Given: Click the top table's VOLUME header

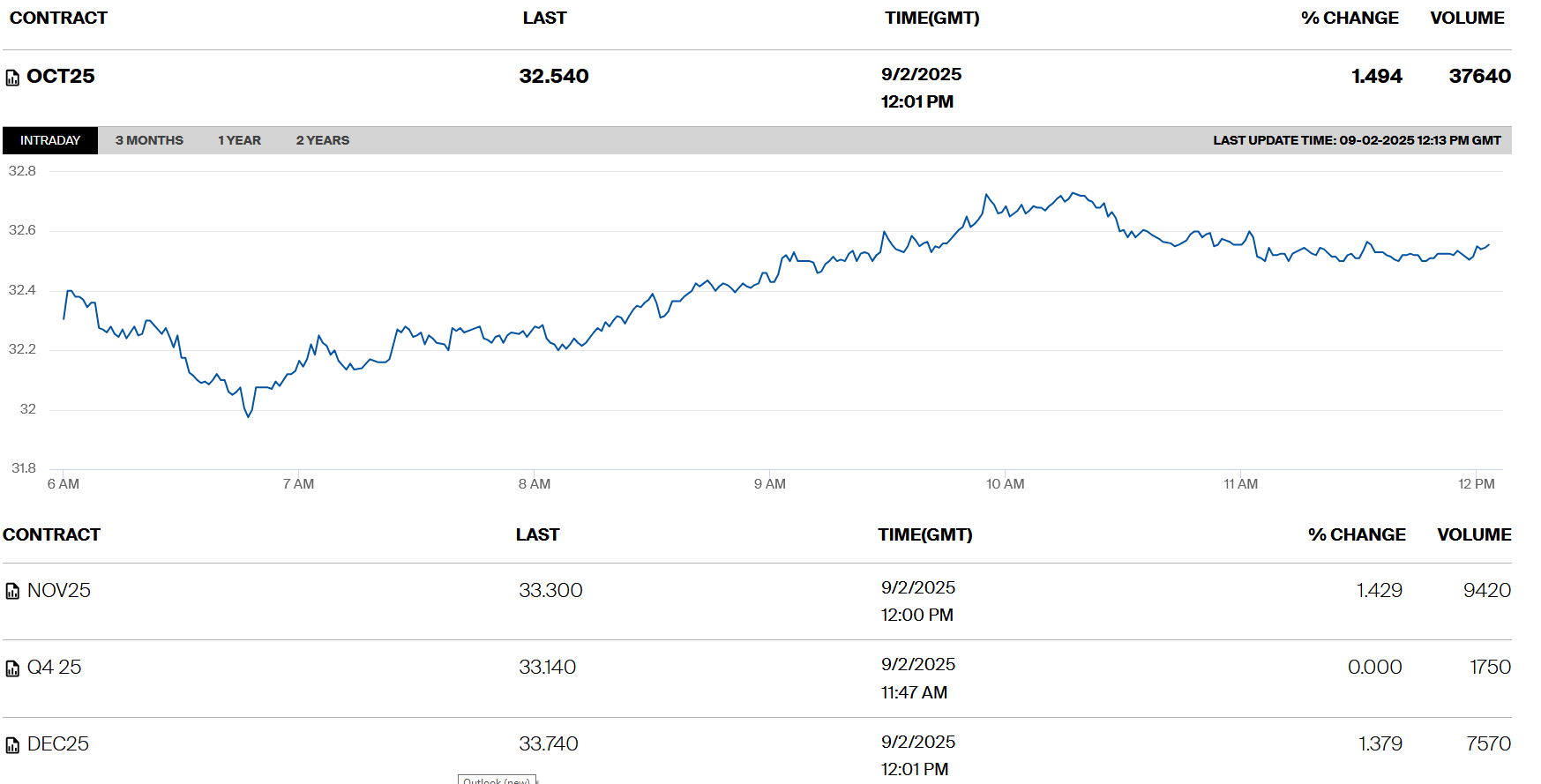Looking at the screenshot, I should click(x=1466, y=18).
